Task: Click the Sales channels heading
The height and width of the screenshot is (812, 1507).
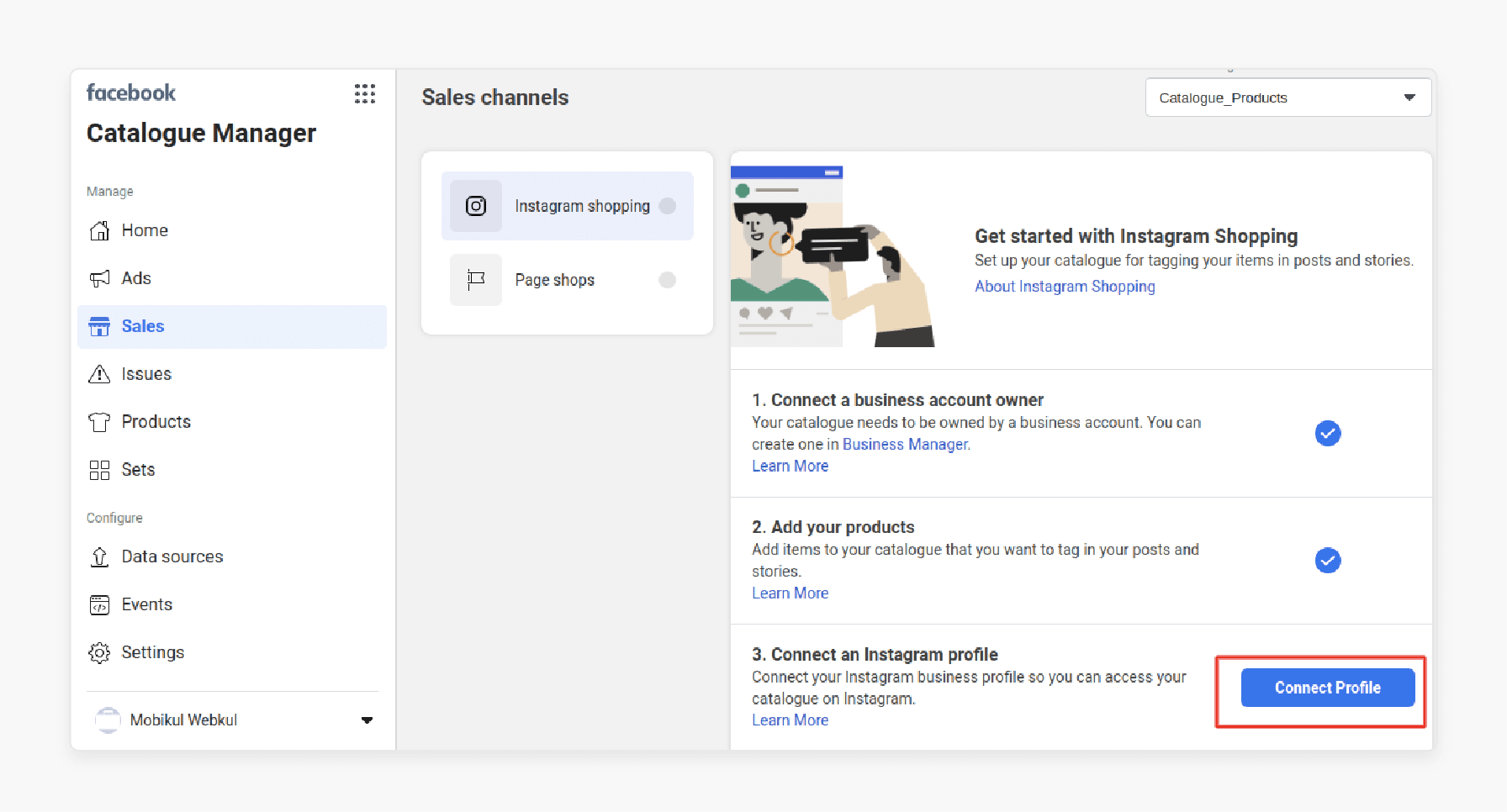Action: click(495, 98)
